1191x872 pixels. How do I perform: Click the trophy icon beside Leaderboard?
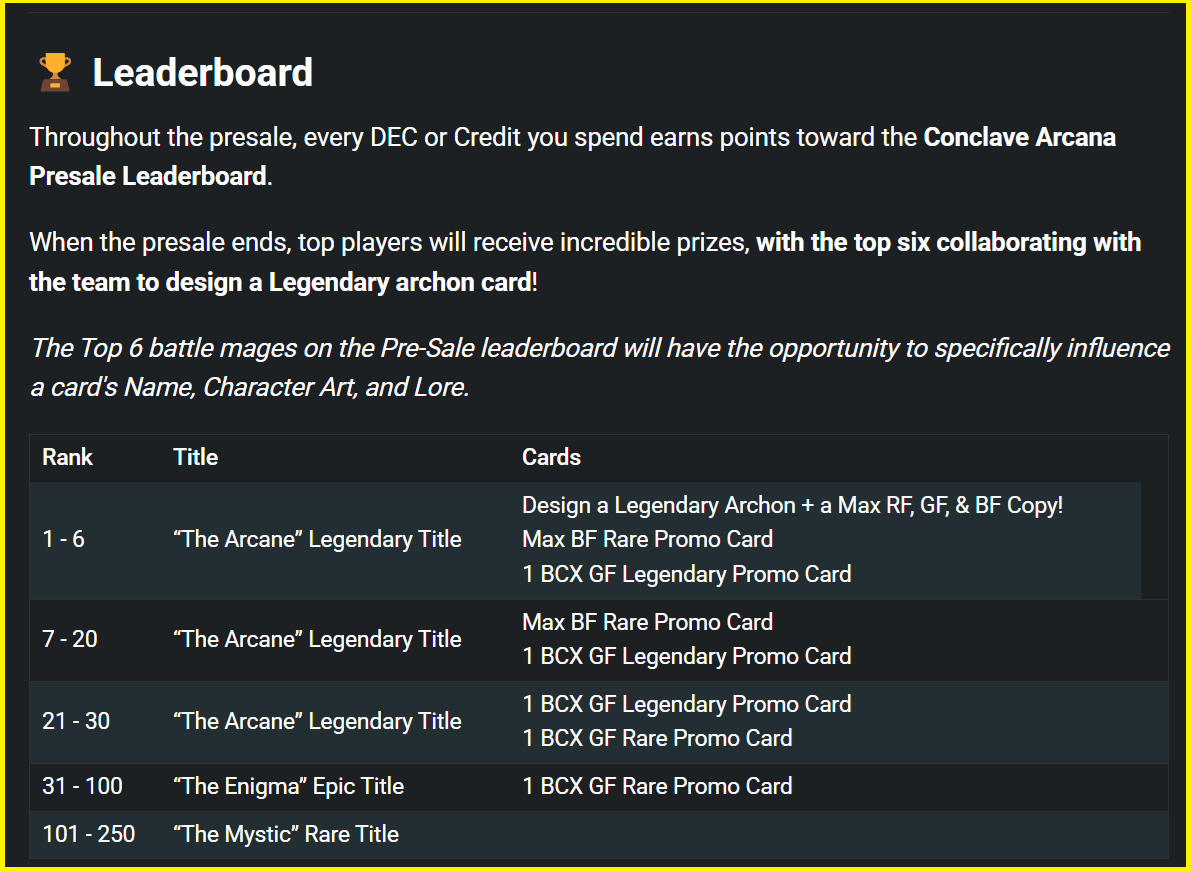click(55, 73)
